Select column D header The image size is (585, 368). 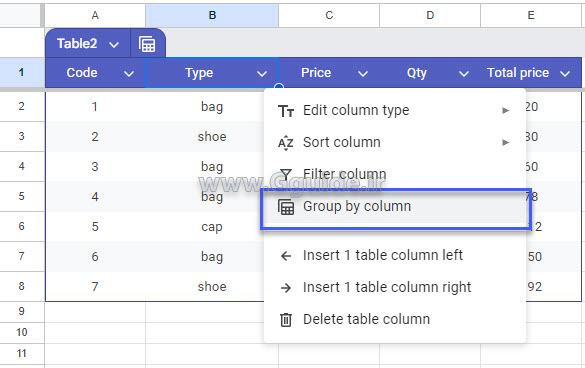point(430,15)
